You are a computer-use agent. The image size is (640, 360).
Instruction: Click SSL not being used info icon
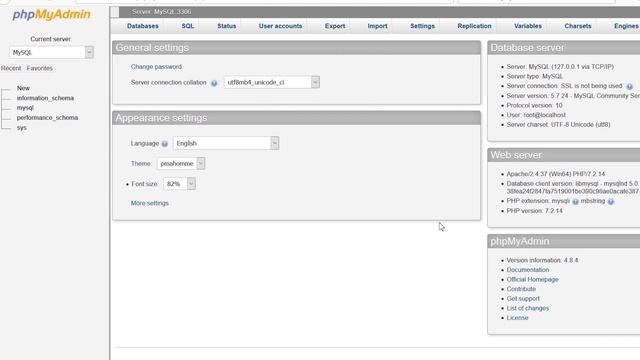(629, 87)
